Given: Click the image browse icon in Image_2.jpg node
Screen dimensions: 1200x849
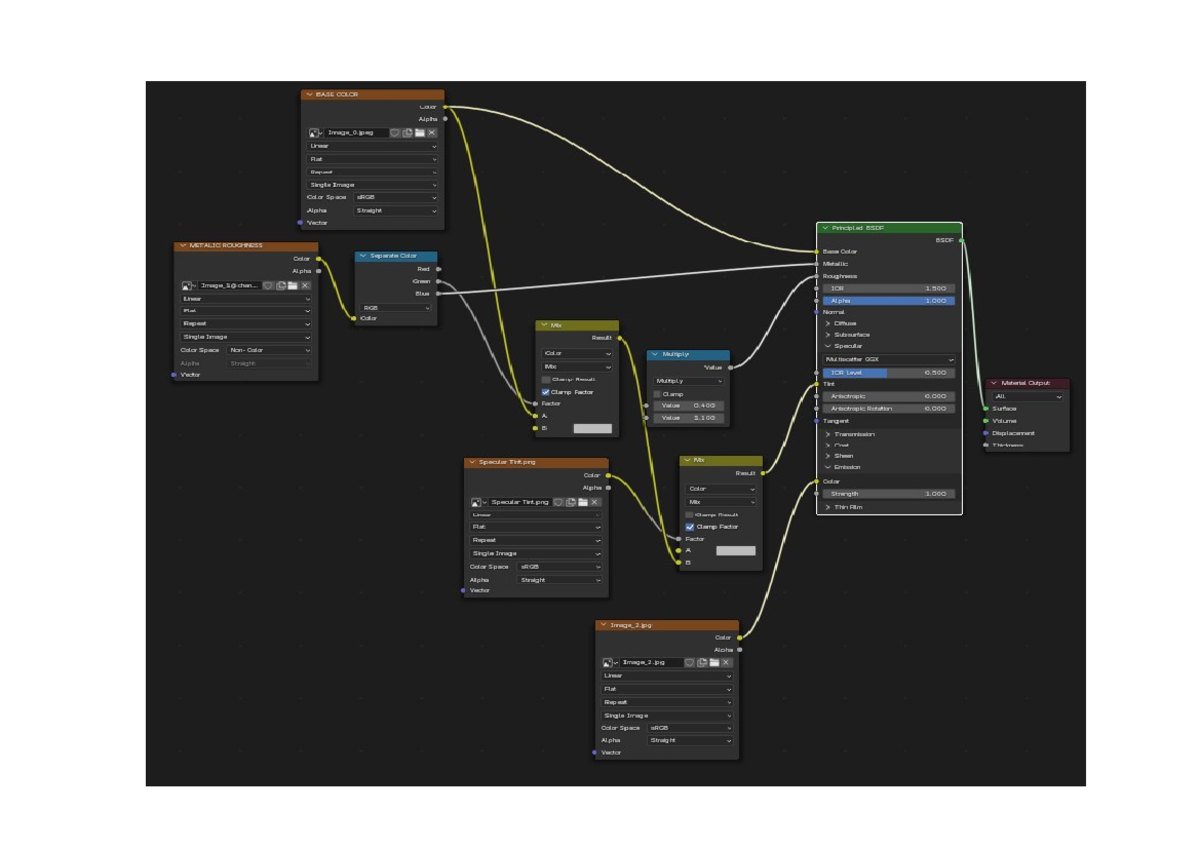Looking at the screenshot, I should 611,662.
